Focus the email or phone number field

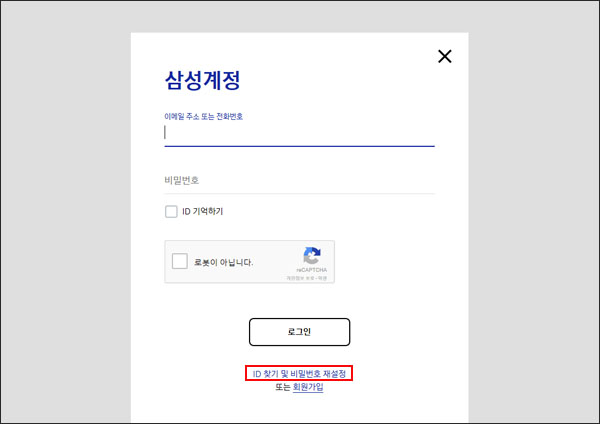[299, 133]
